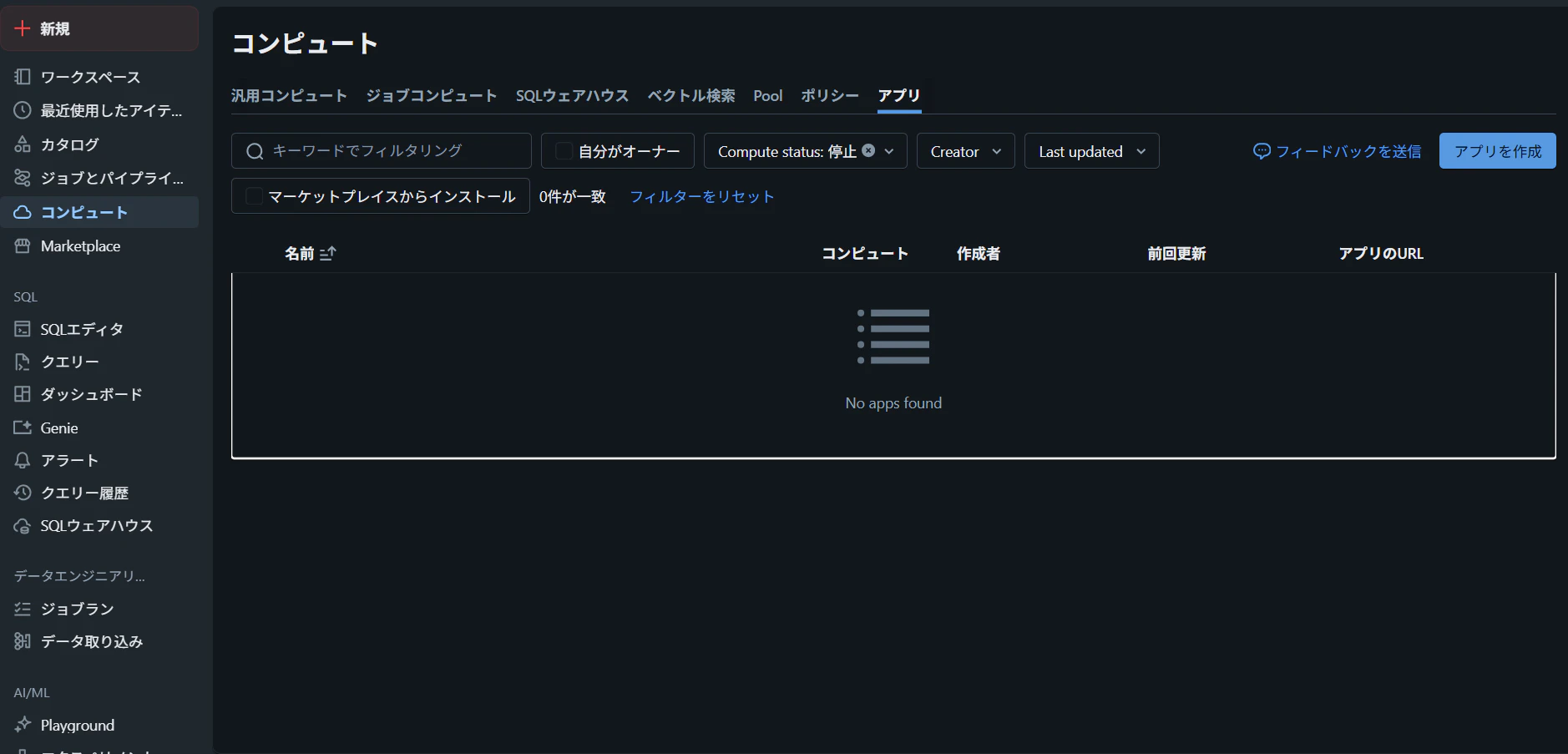
Task: Open the Compute status dropdown chevron
Action: click(x=889, y=151)
